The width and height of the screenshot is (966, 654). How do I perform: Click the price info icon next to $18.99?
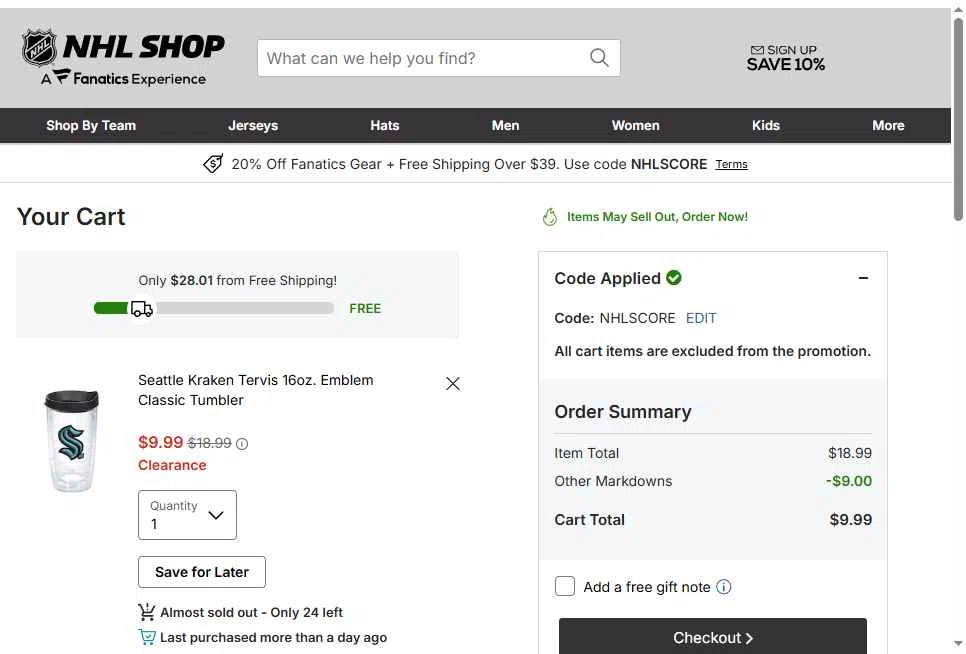[242, 444]
